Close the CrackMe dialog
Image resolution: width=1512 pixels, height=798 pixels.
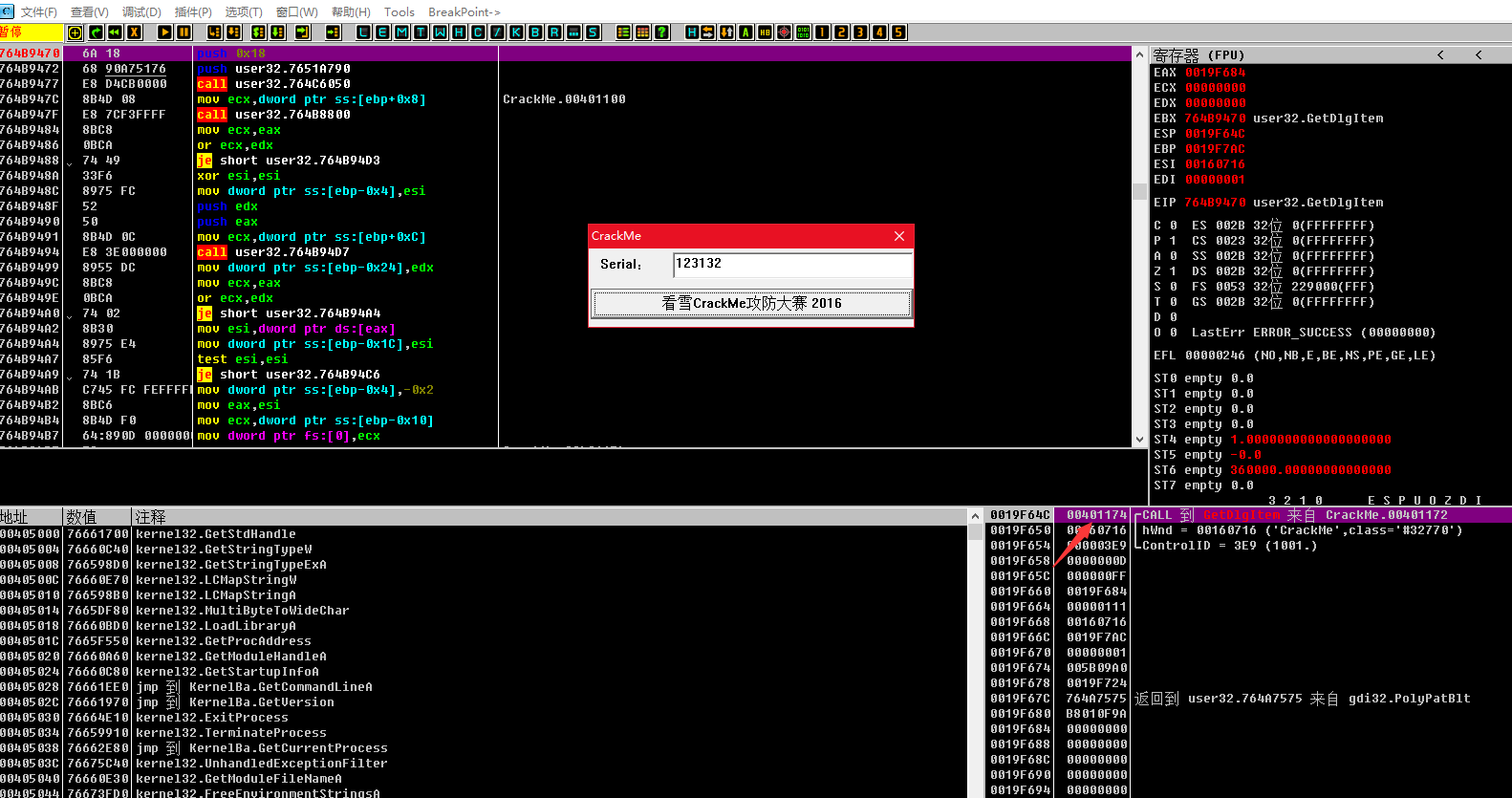898,236
